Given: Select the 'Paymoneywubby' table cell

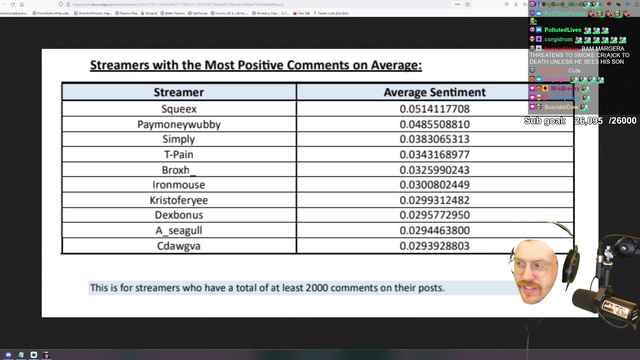Looking at the screenshot, I should tap(179, 124).
